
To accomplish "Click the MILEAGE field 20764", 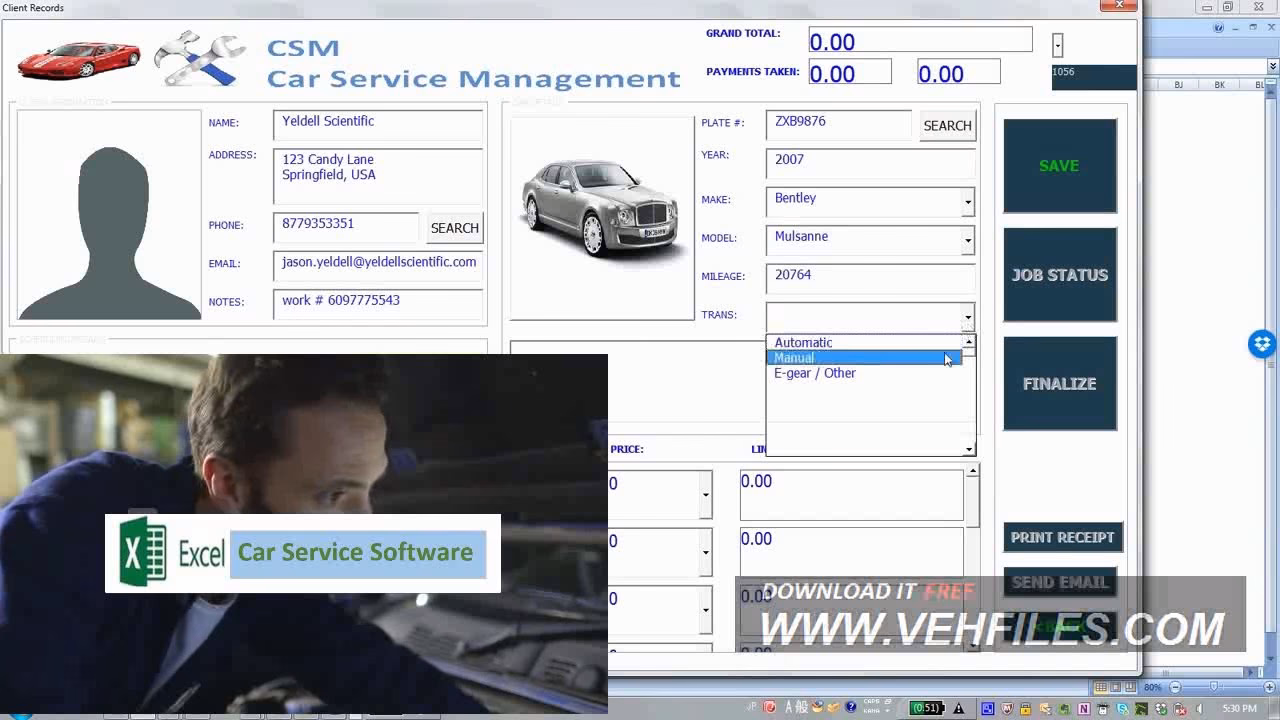I will pos(870,278).
